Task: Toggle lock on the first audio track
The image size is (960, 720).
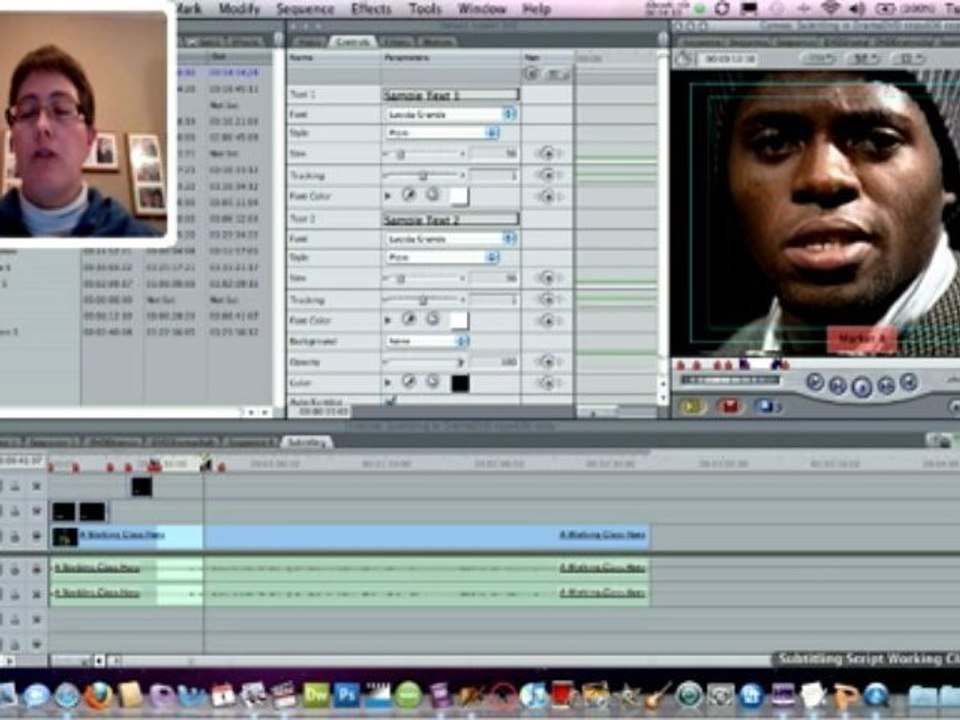Action: pyautogui.click(x=15, y=569)
